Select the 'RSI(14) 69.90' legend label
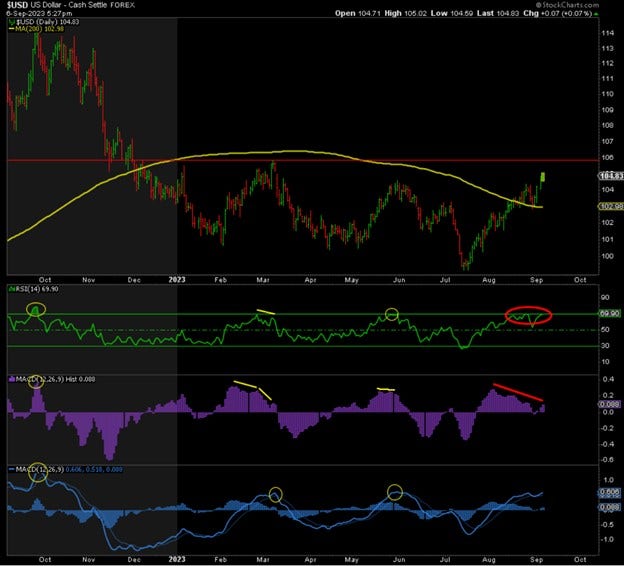This screenshot has height=566, width=624. click(35, 289)
